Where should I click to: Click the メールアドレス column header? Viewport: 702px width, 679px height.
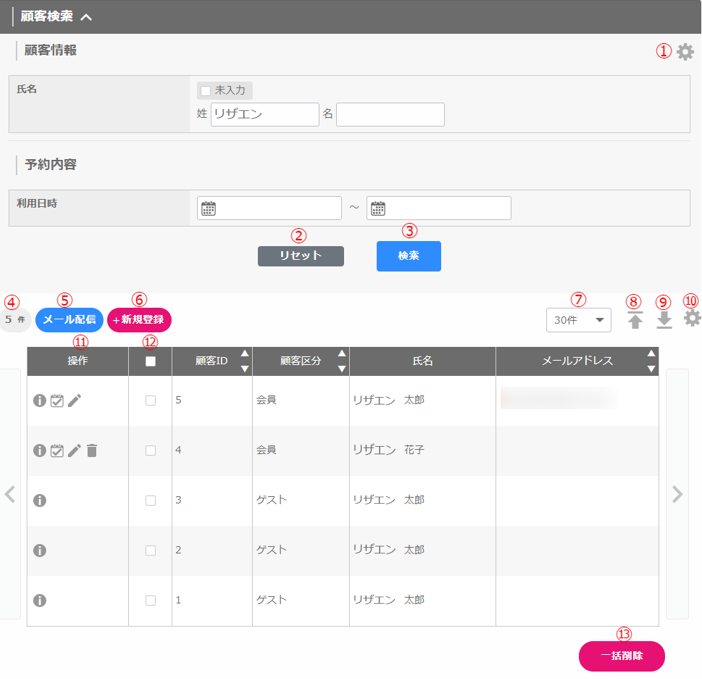tap(577, 361)
